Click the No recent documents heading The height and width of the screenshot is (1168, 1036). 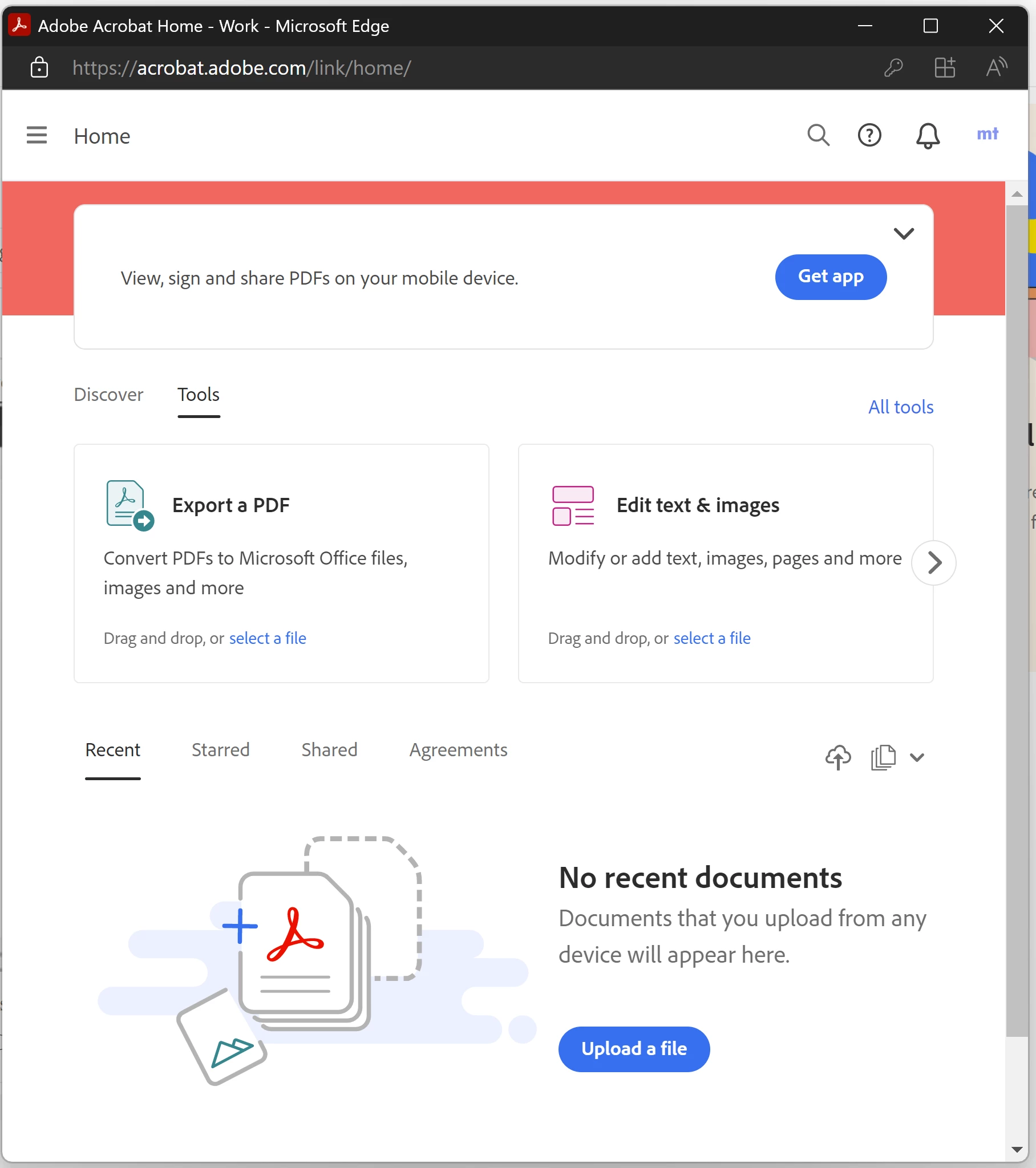point(701,878)
